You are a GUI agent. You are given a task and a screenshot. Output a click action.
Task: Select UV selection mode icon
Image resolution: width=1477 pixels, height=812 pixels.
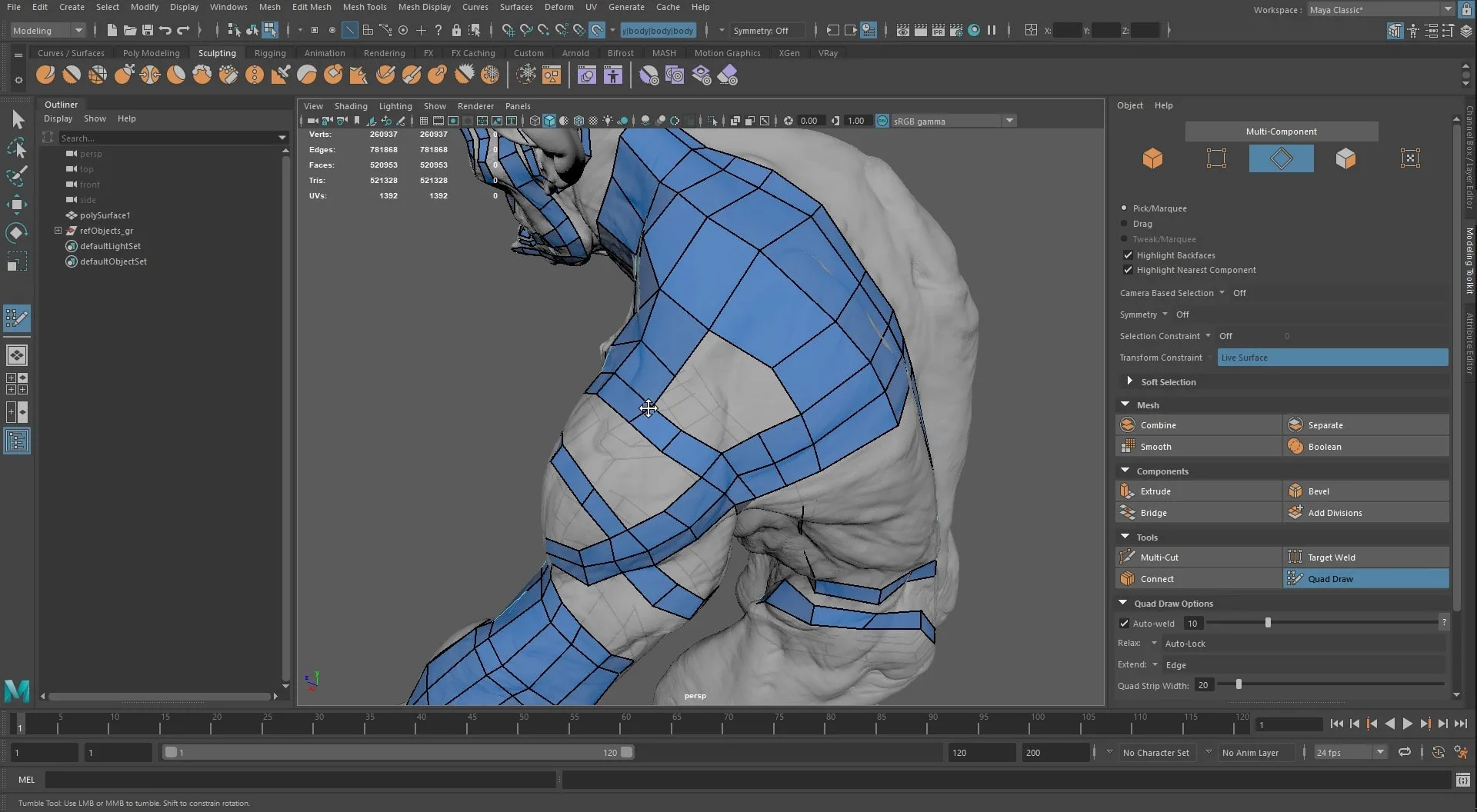tap(1410, 158)
